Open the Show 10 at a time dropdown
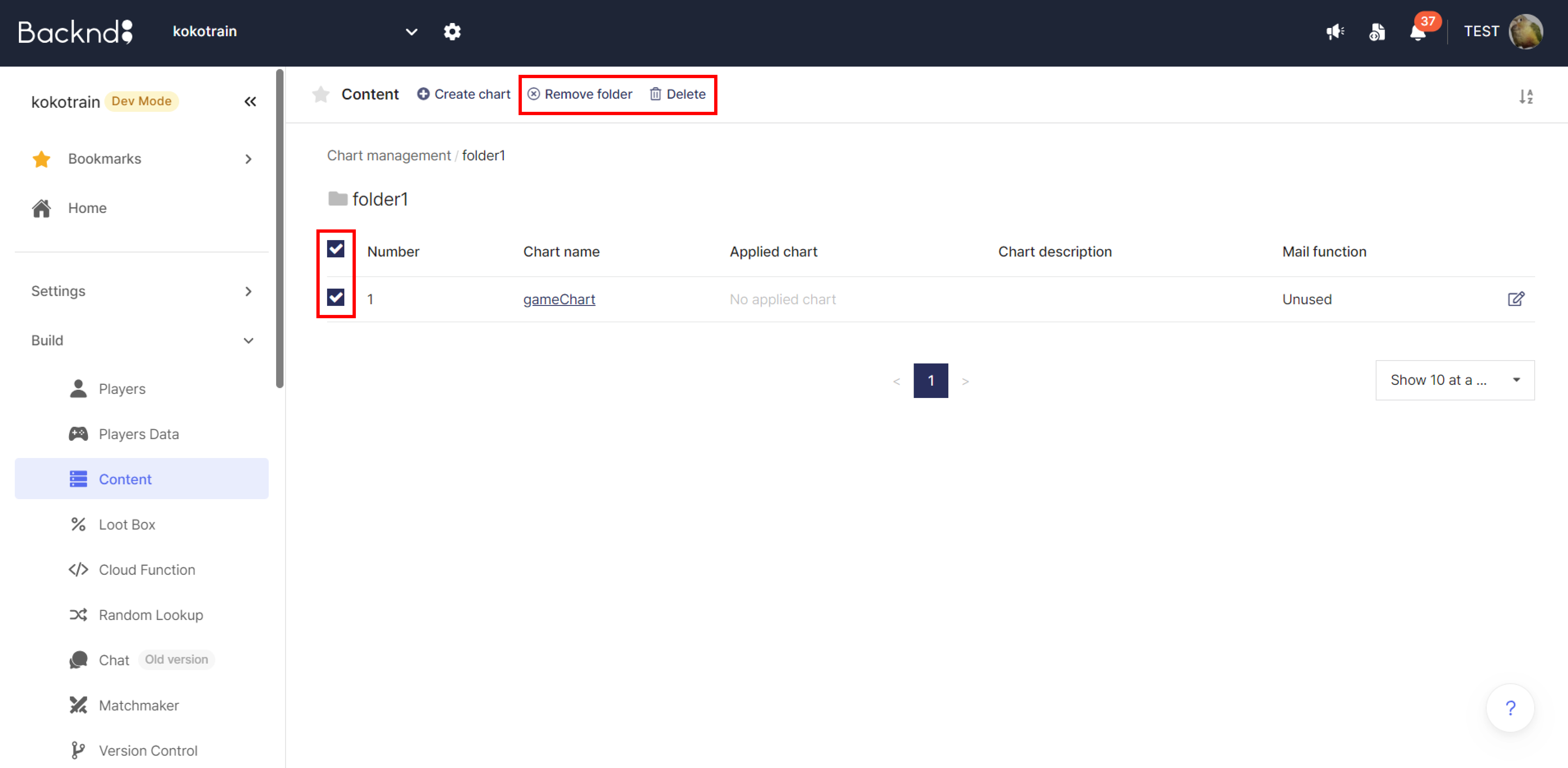This screenshot has height=768, width=1568. tap(1455, 380)
